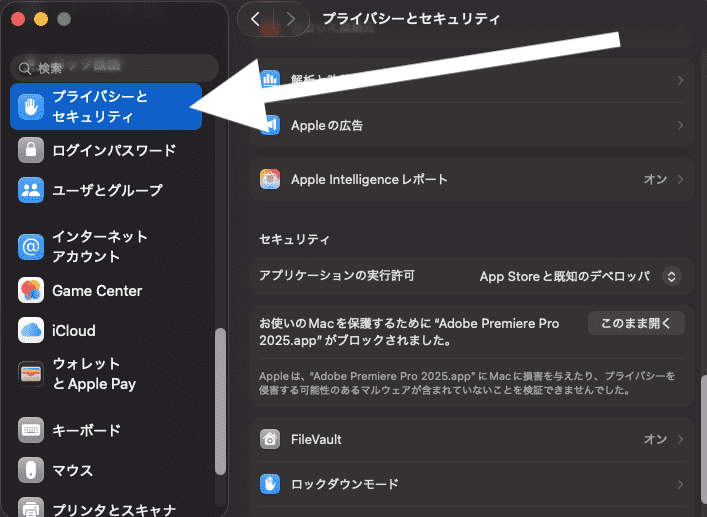This screenshot has width=707, height=517.
Task: Click the 検索 search field
Action: pos(115,68)
